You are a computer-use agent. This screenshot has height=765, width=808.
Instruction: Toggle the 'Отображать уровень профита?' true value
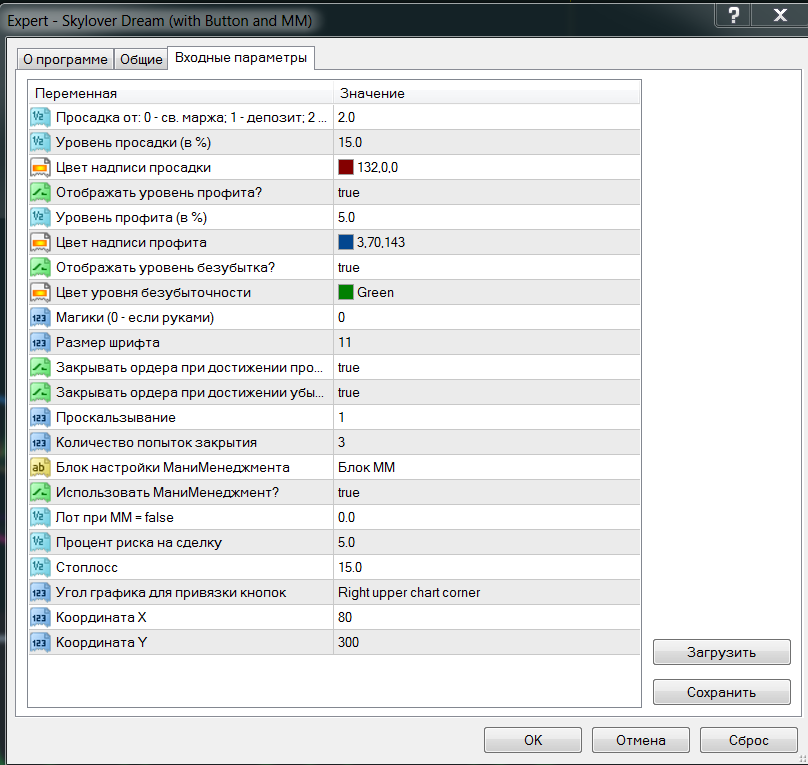point(486,192)
